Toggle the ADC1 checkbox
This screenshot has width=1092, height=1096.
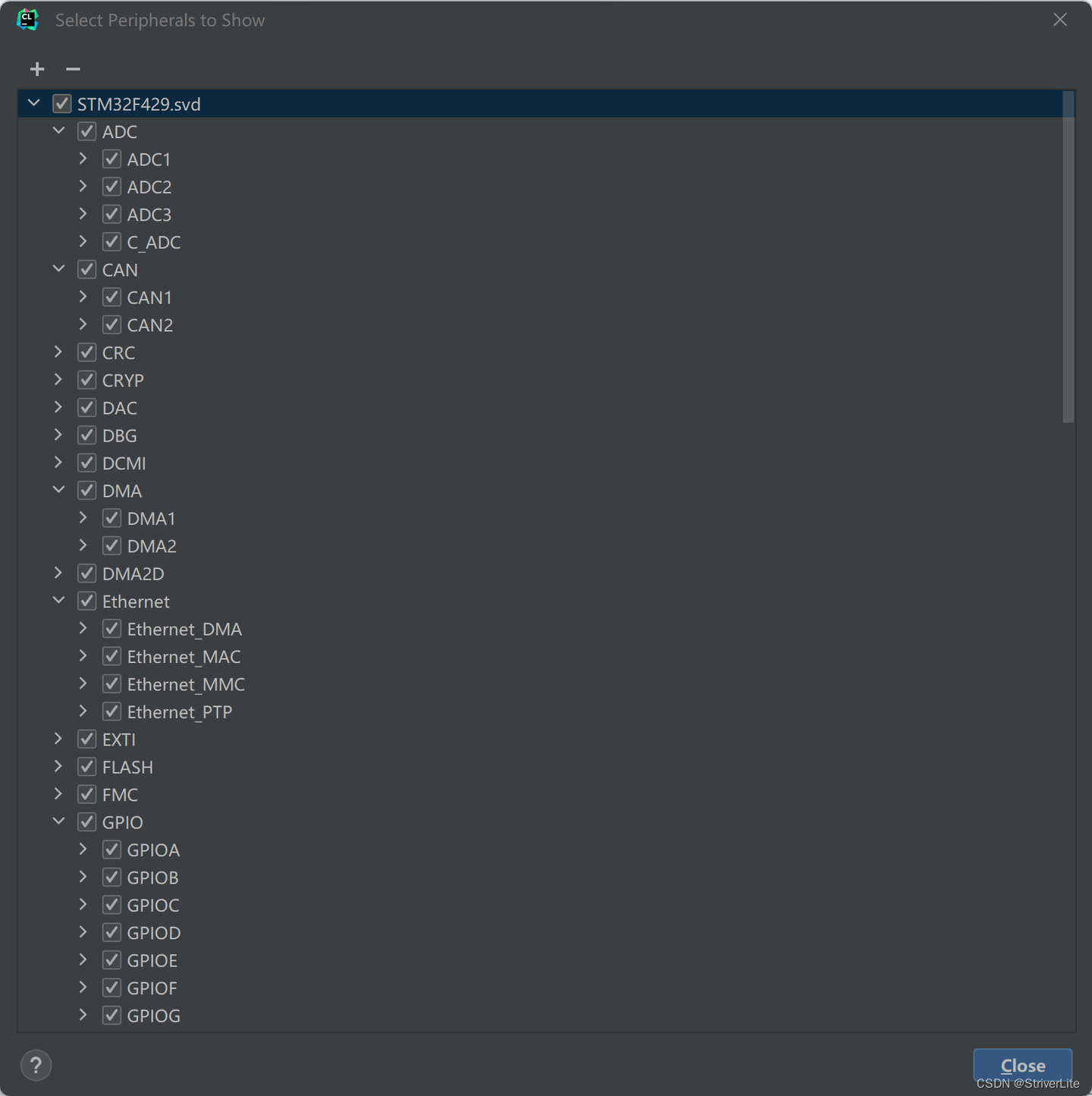pyautogui.click(x=111, y=159)
